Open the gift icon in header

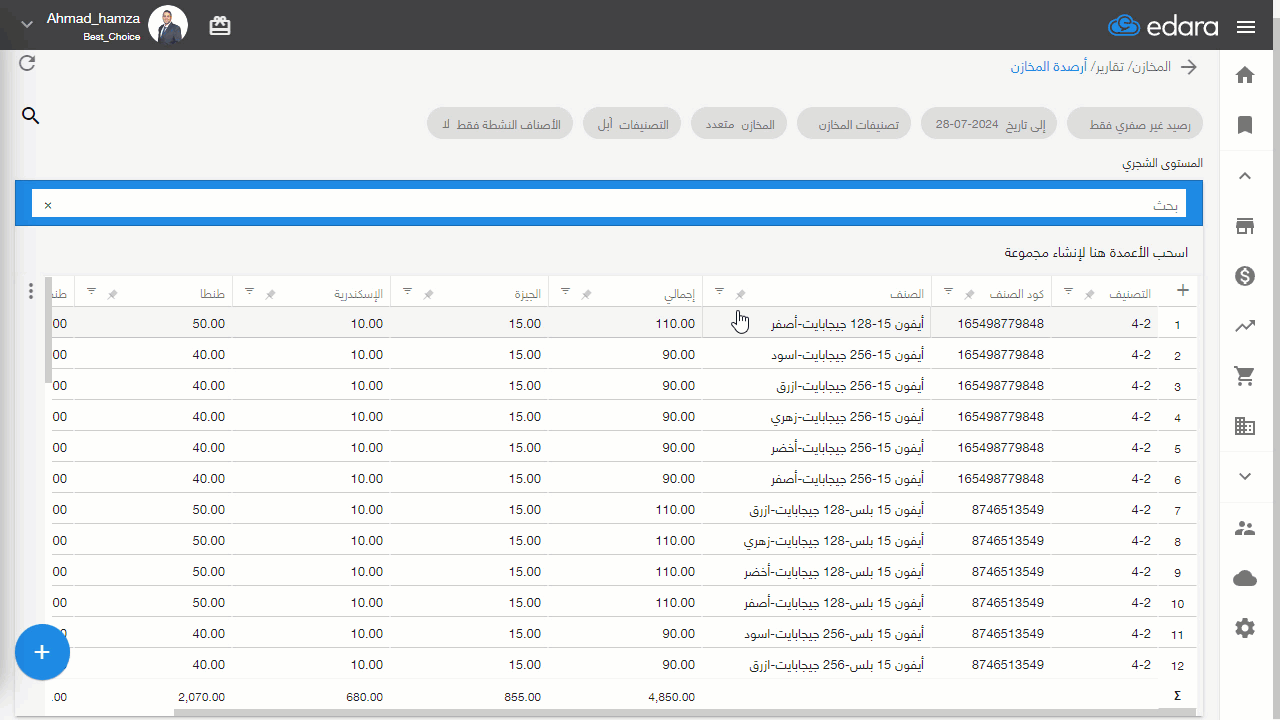(x=220, y=27)
